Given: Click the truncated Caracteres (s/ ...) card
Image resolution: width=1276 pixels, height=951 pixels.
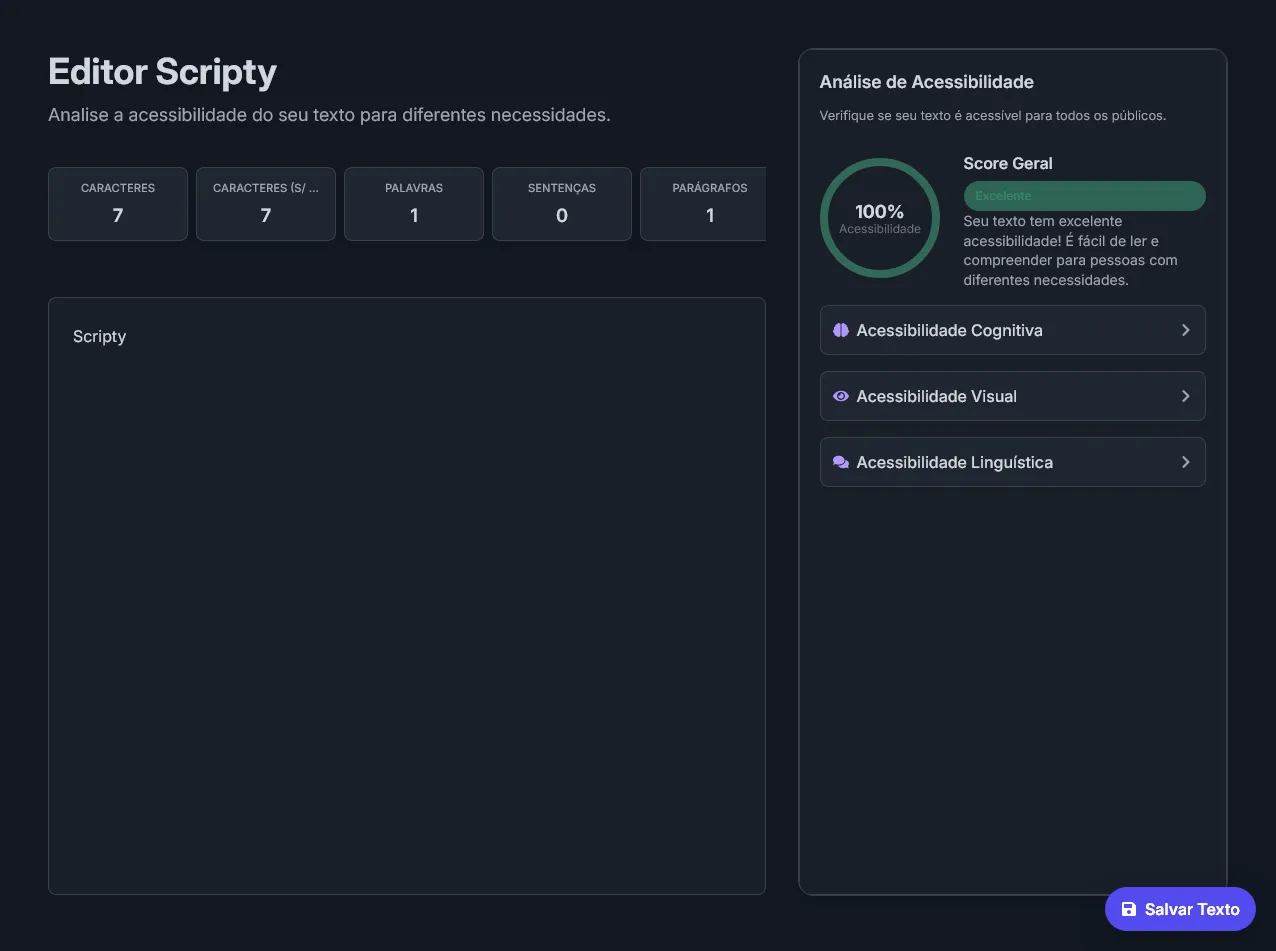Looking at the screenshot, I should pos(266,204).
